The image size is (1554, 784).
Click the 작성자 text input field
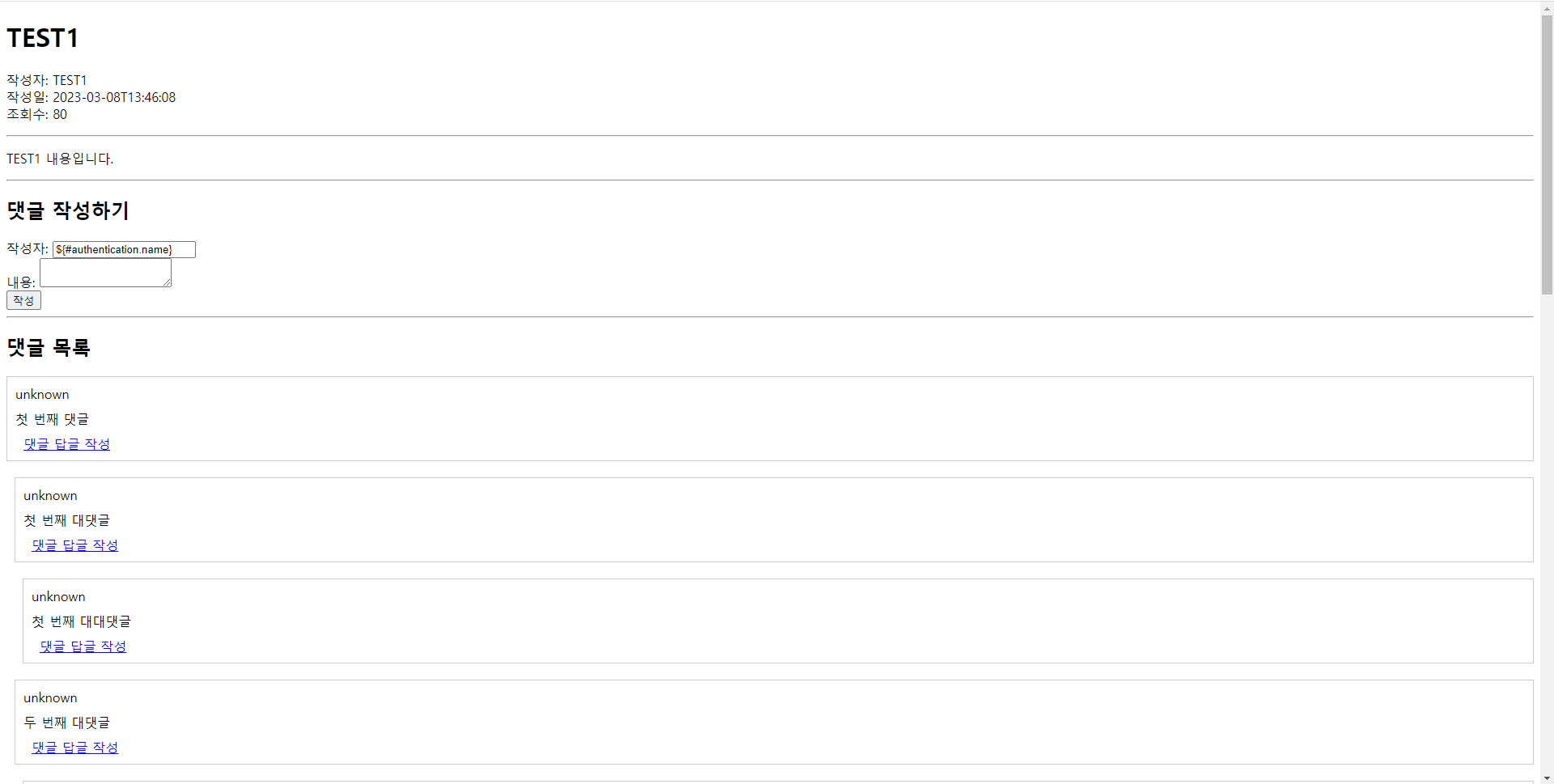point(123,249)
